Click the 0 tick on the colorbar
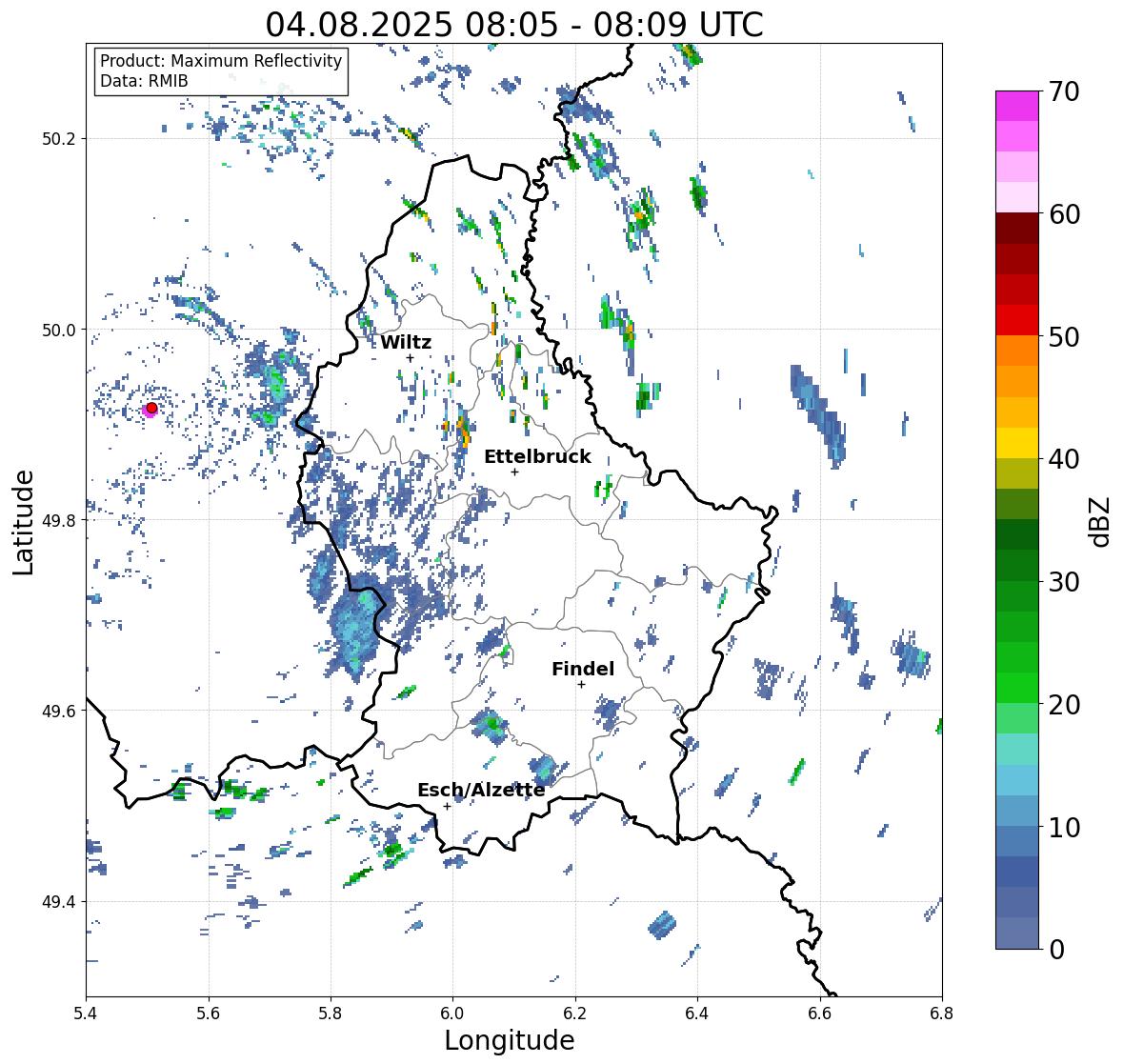This screenshot has height=1064, width=1123. click(x=1055, y=950)
